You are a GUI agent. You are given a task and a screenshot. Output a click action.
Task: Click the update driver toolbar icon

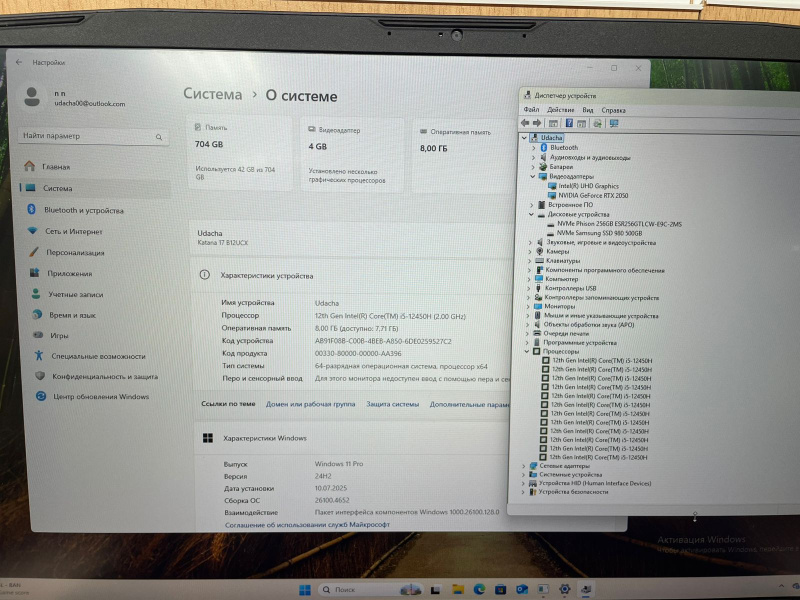(x=597, y=123)
